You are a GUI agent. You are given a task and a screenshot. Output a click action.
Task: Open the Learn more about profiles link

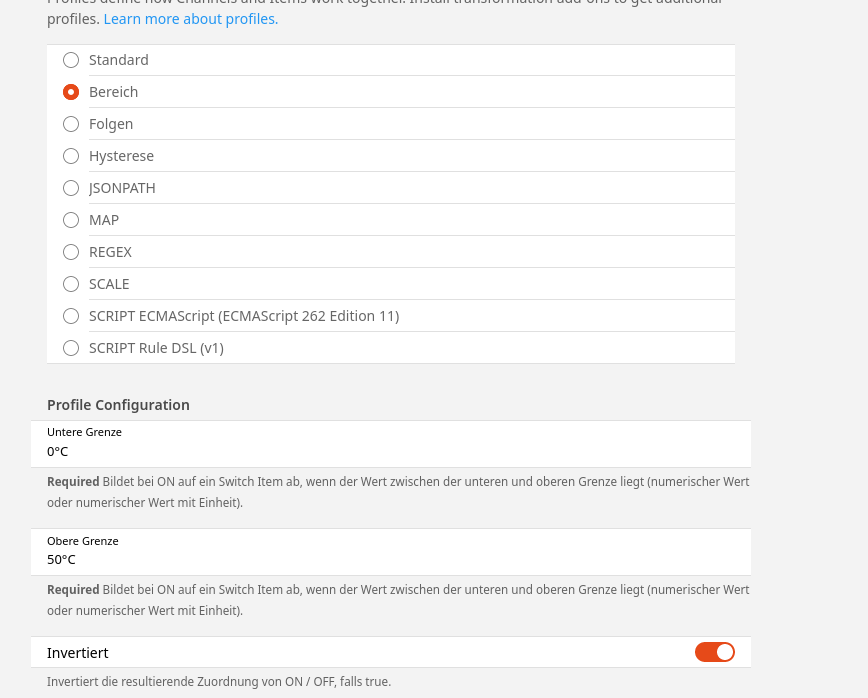[x=190, y=19]
